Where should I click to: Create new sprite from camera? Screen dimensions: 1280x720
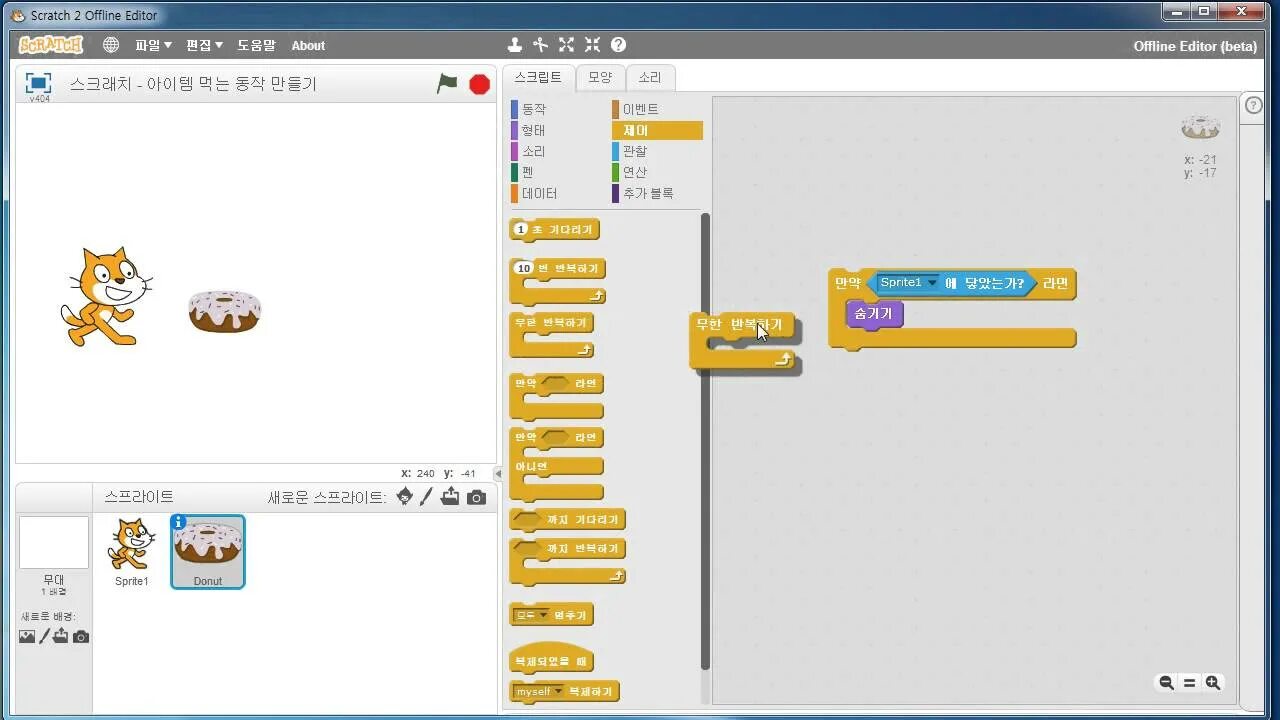tap(477, 497)
